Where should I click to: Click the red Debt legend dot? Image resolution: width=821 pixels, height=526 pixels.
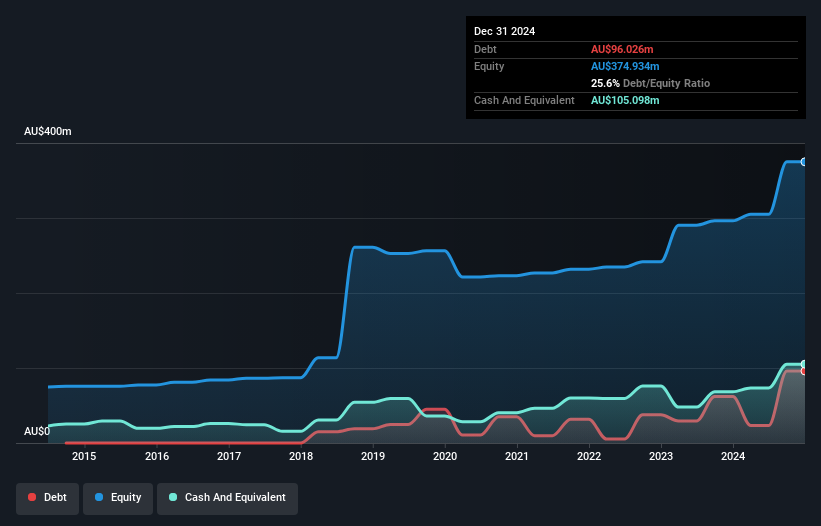pyautogui.click(x=32, y=497)
